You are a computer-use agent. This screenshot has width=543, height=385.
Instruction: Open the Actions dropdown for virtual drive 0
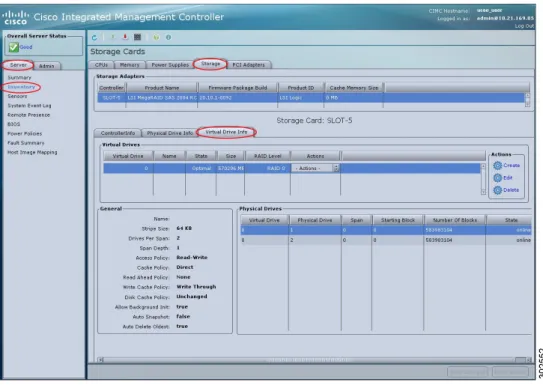[315, 168]
